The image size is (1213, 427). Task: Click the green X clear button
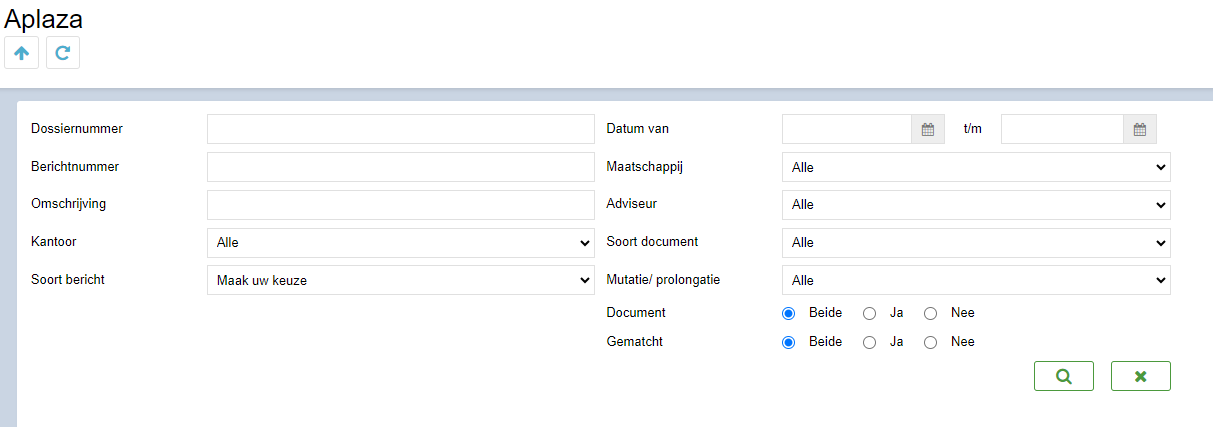coord(1141,376)
